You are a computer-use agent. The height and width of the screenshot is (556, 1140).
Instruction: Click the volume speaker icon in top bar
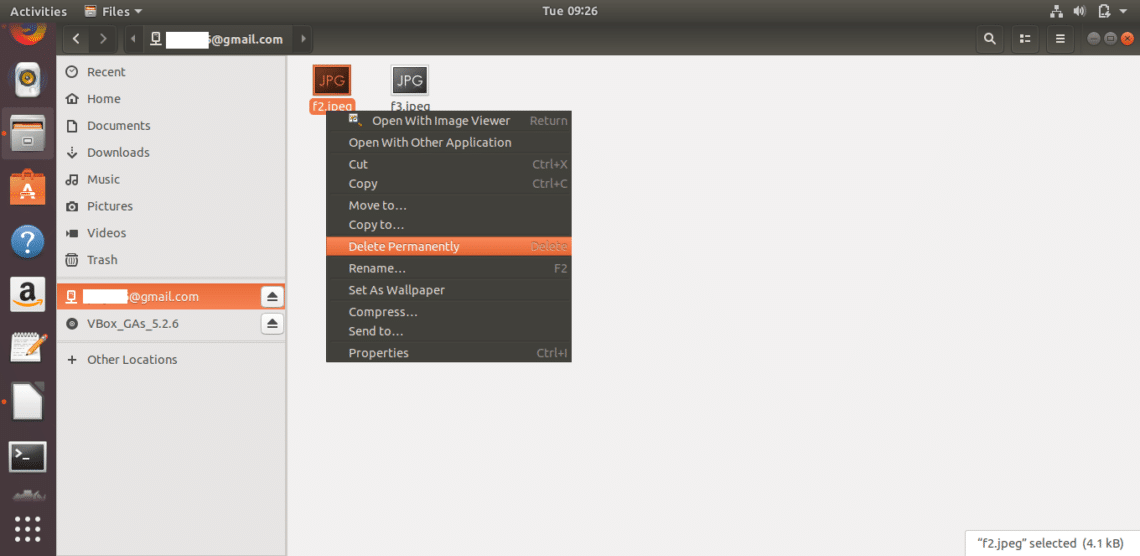tap(1080, 11)
